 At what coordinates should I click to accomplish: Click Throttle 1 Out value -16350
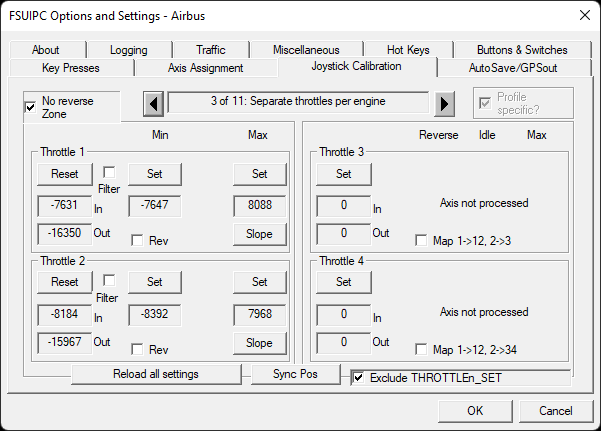(x=64, y=234)
